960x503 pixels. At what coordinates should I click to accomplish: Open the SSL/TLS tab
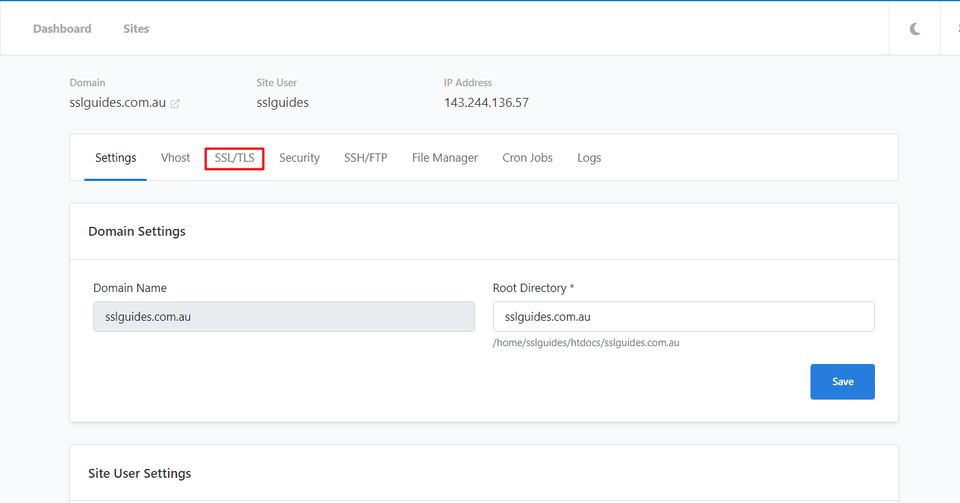tap(234, 158)
